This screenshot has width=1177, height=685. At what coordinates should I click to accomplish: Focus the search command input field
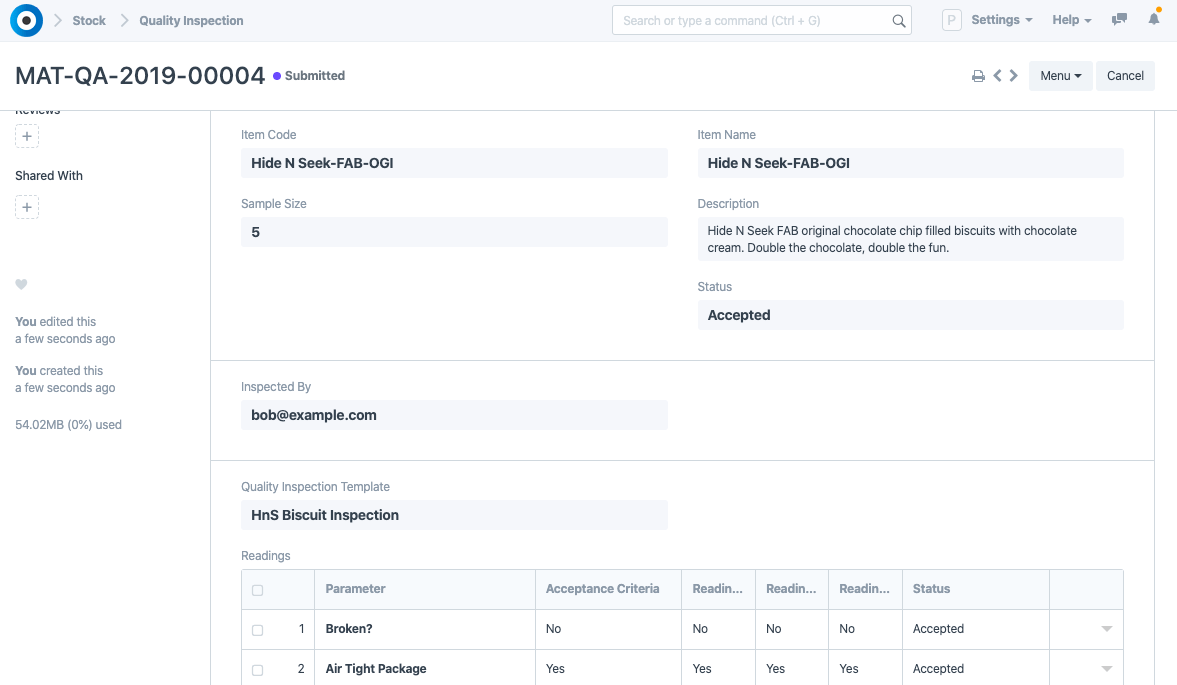[750, 20]
